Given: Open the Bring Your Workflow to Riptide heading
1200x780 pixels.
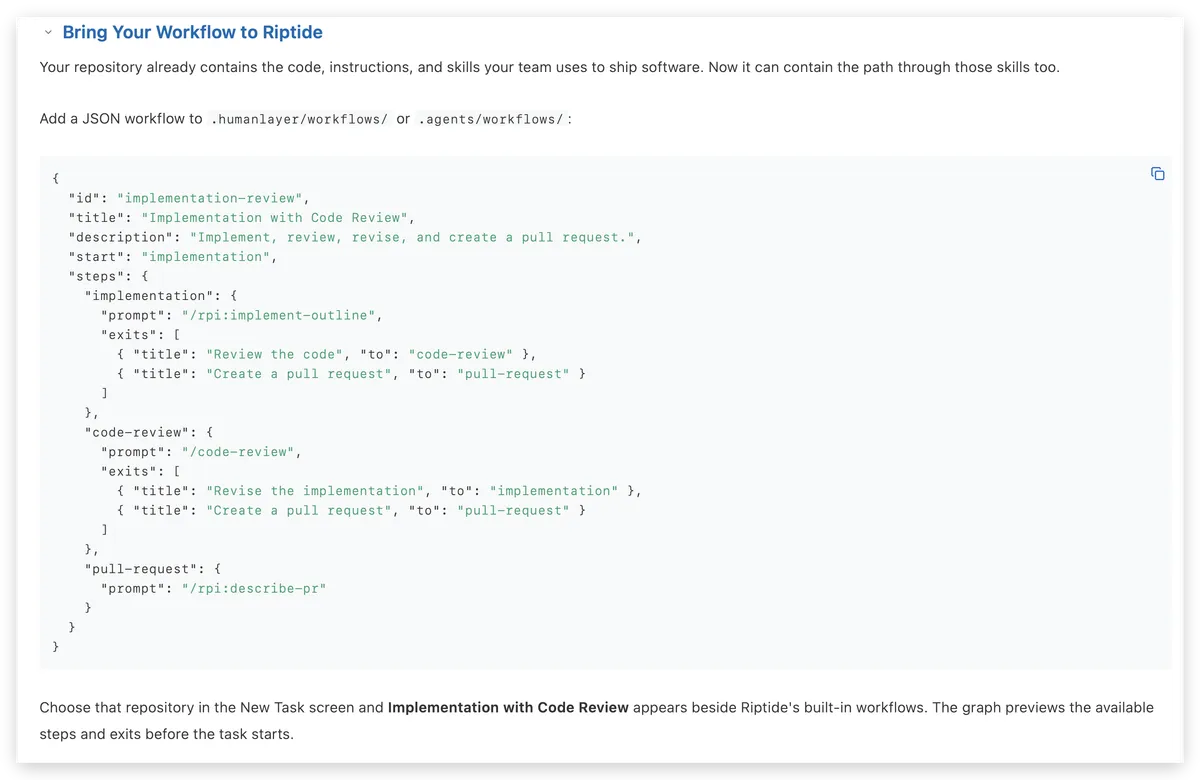Looking at the screenshot, I should tap(192, 32).
